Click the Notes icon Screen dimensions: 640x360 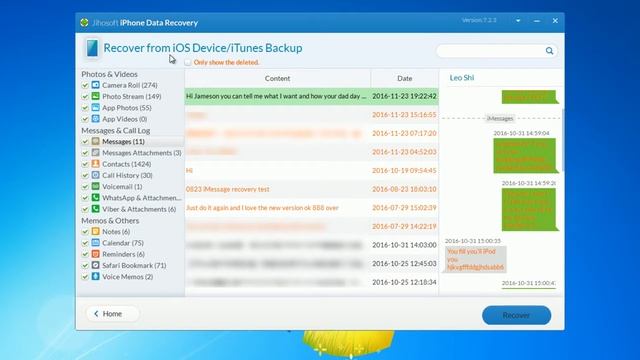(96, 231)
